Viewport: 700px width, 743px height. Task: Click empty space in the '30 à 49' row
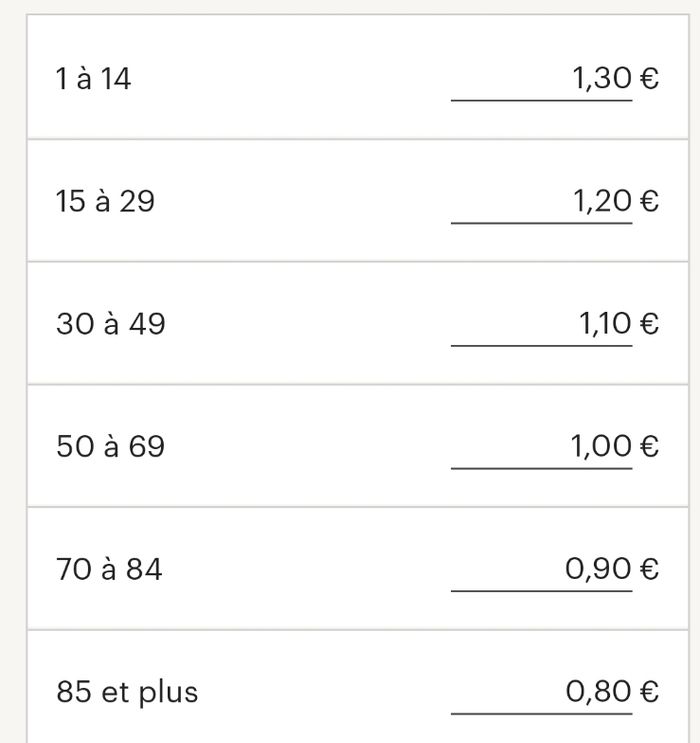tap(308, 324)
